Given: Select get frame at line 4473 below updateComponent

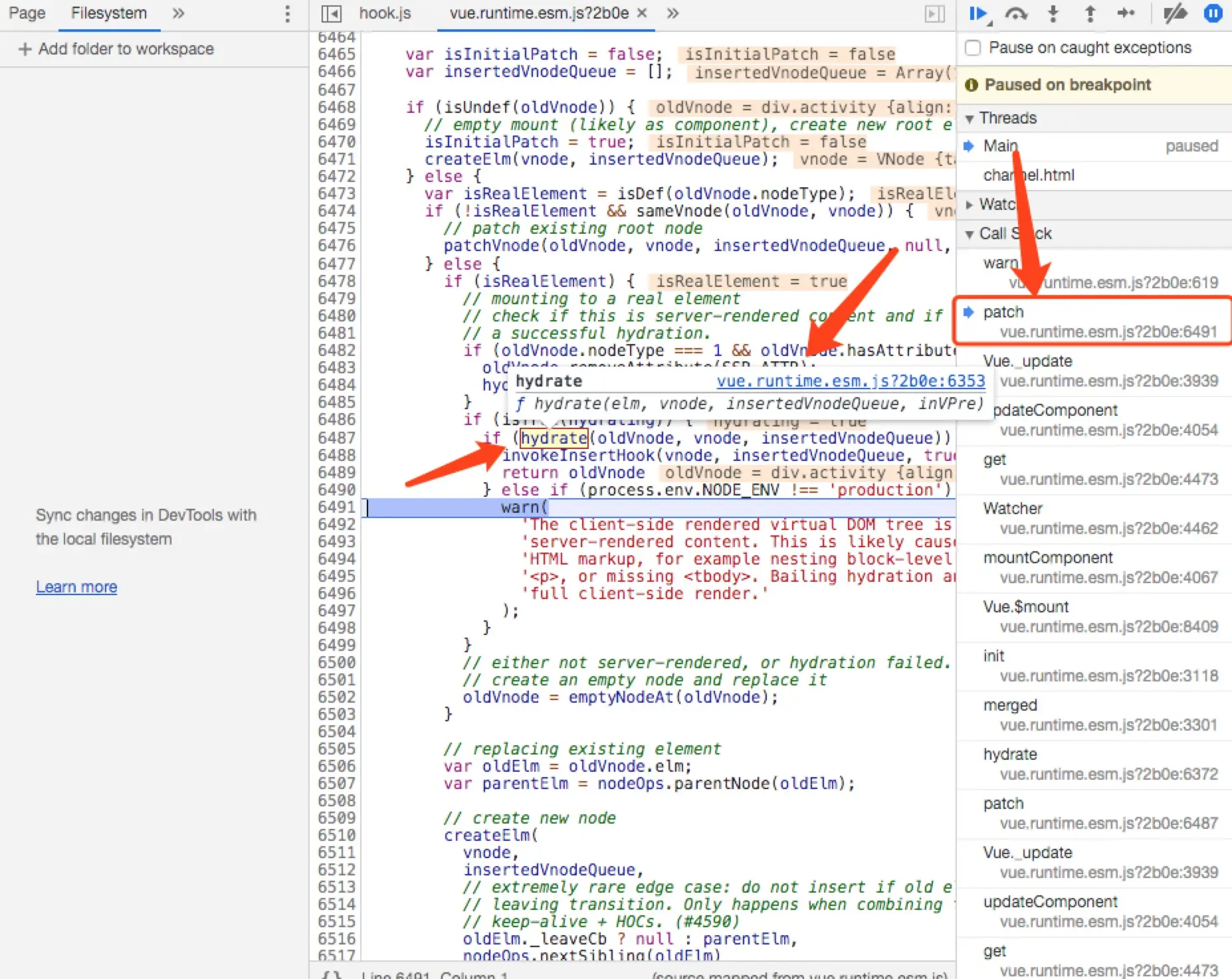Looking at the screenshot, I should (1094, 469).
